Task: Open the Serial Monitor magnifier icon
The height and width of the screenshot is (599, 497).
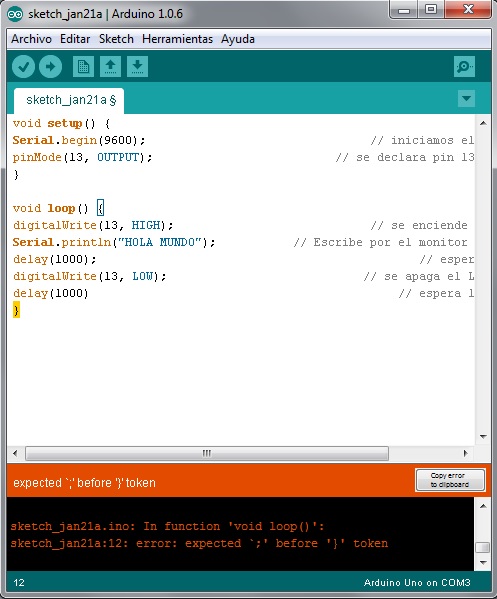Action: point(465,67)
